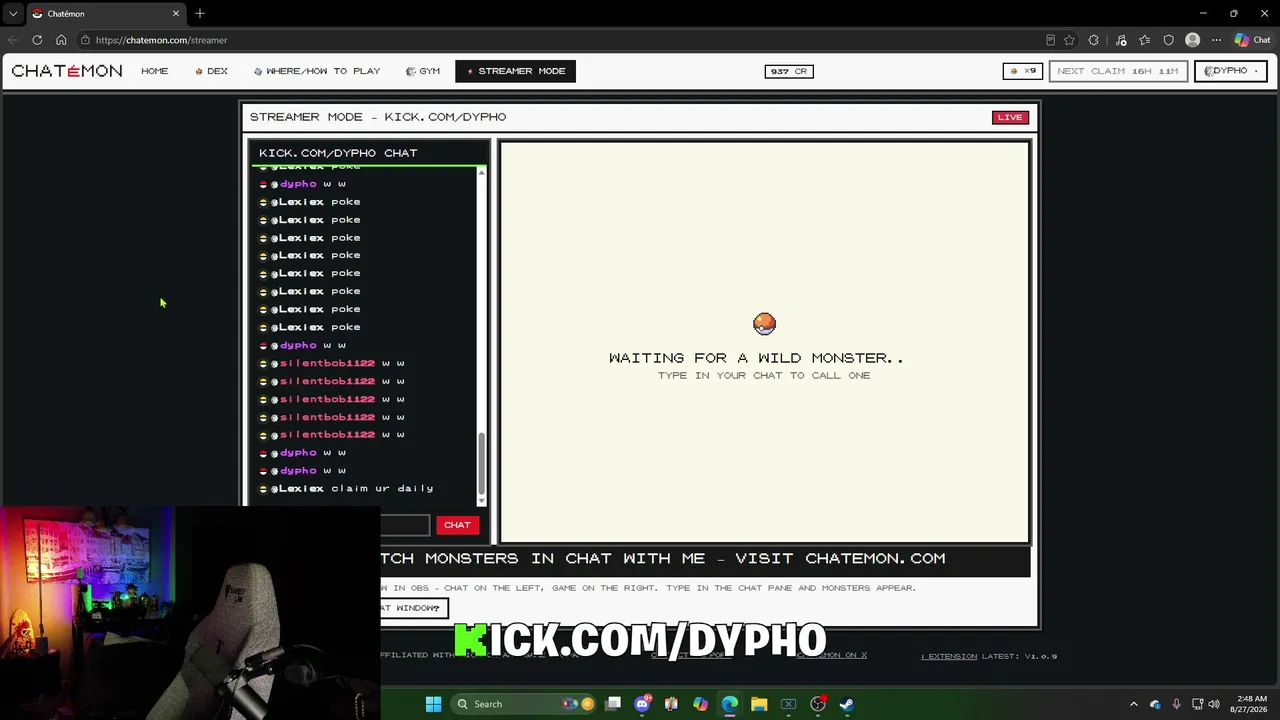
Task: Click the pokeball icon in the game pane
Action: point(764,324)
